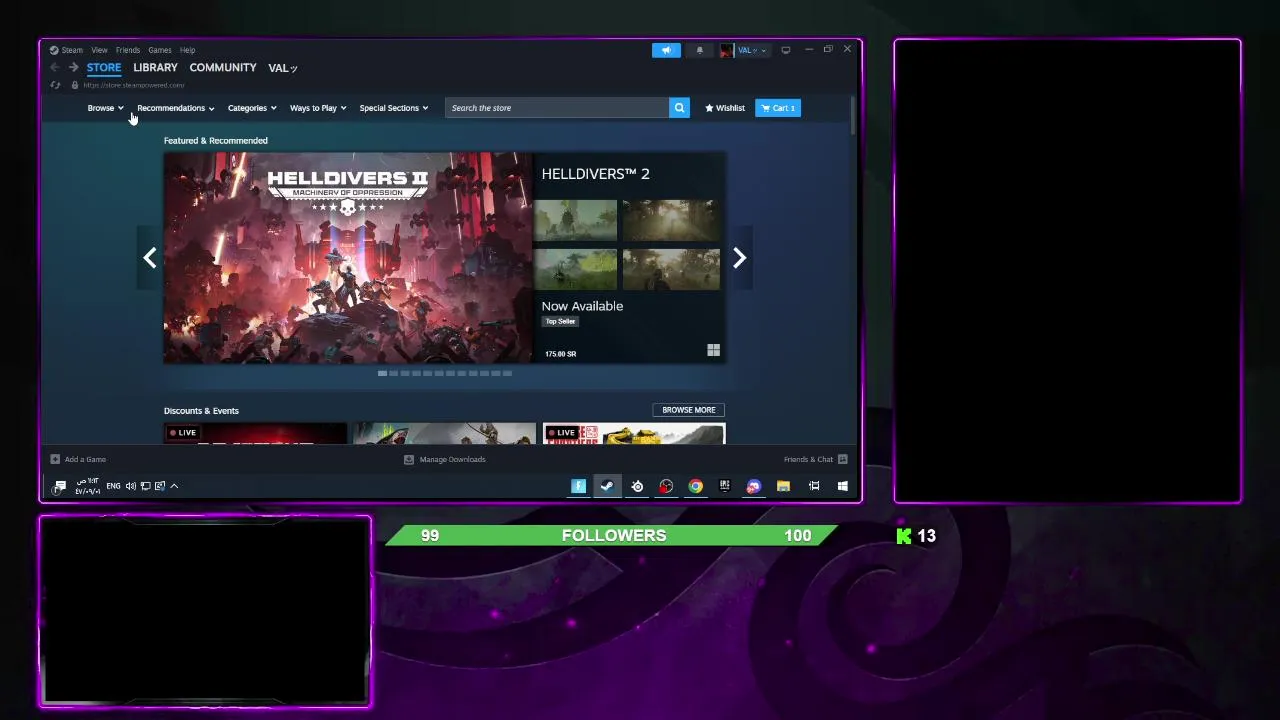The image size is (1280, 720).
Task: Open the Windows notification center icon
Action: pyautogui.click(x=60, y=486)
